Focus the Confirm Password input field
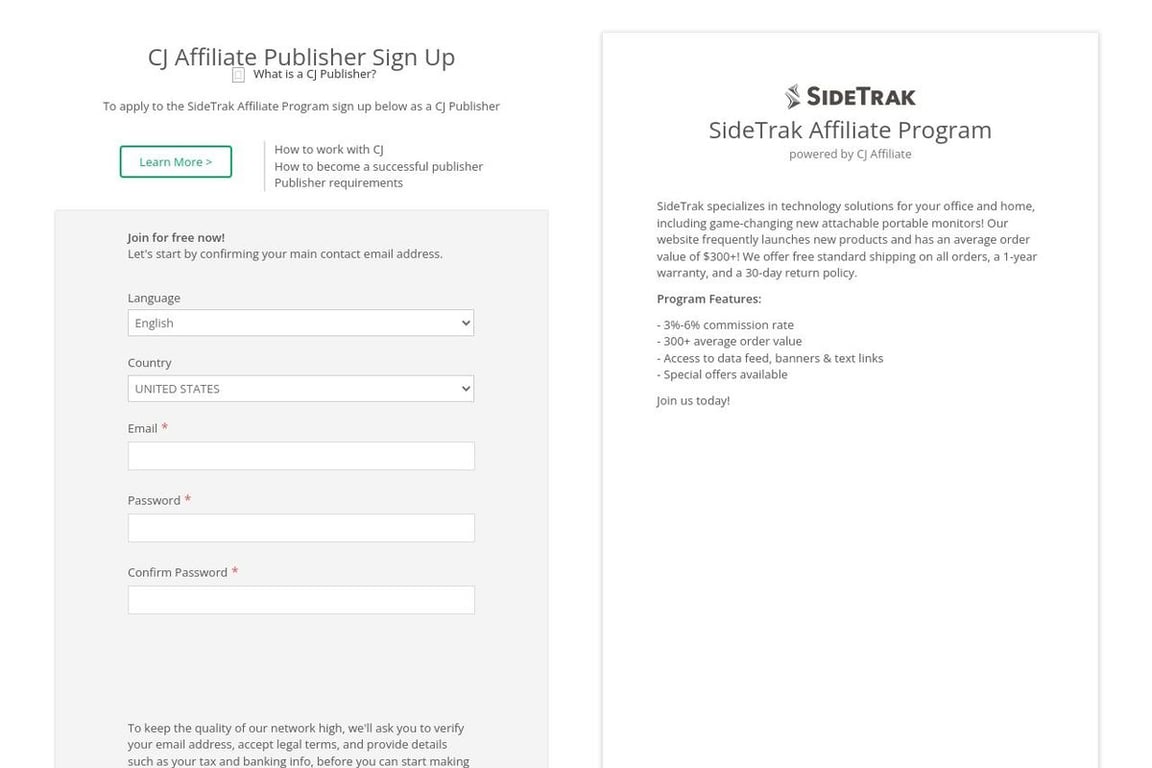The height and width of the screenshot is (768, 1152). 301,600
